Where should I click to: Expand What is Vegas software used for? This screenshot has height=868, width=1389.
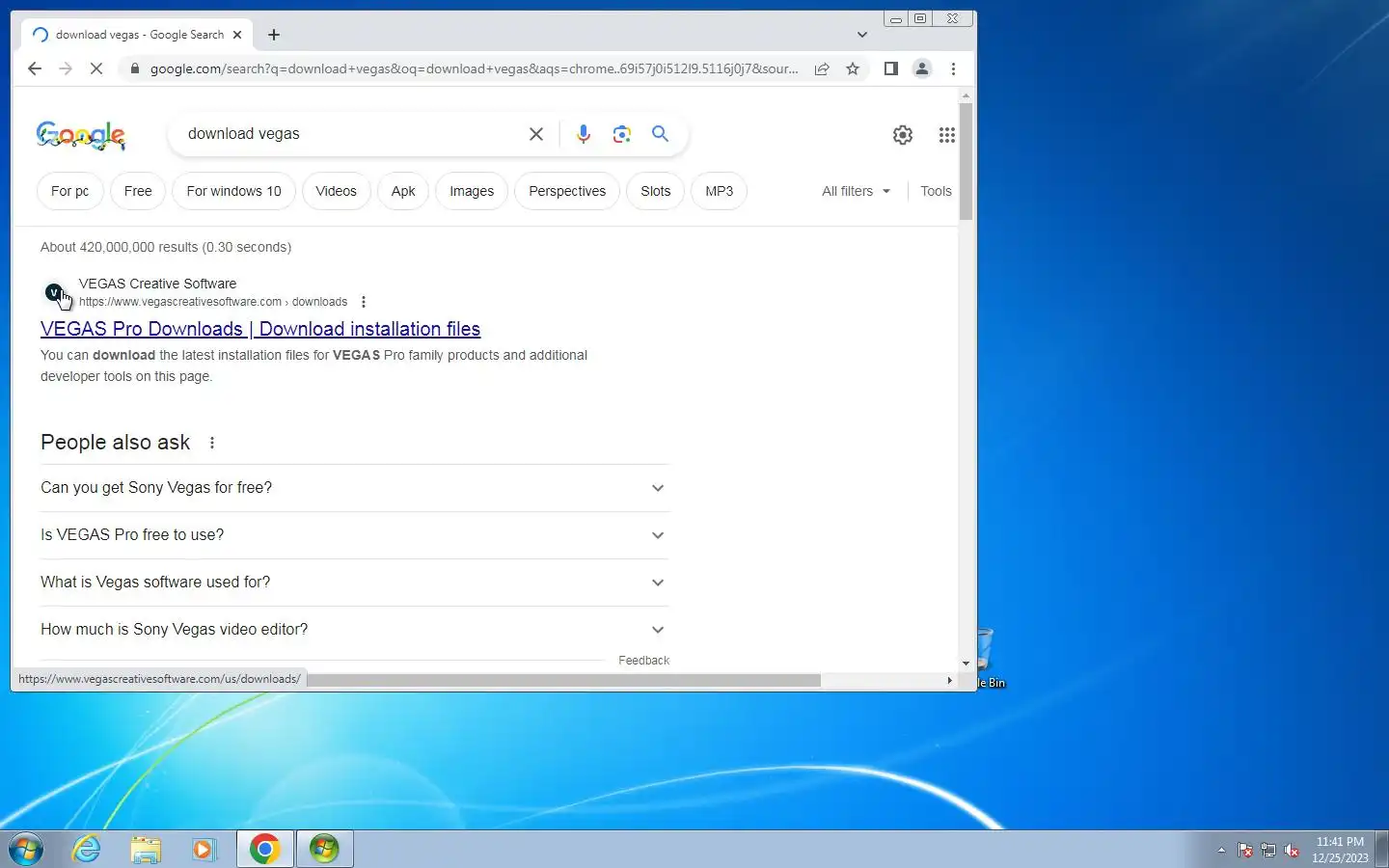pos(354,583)
